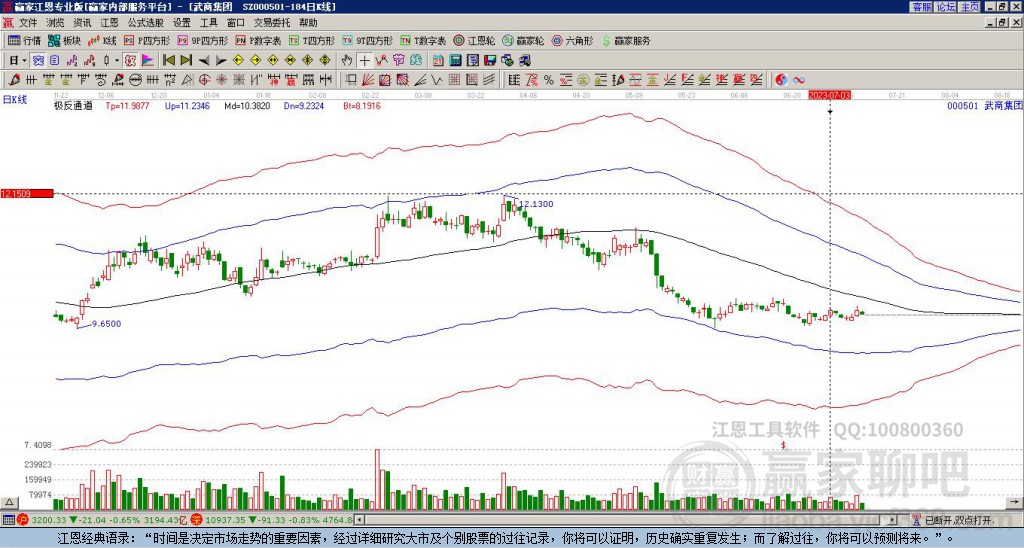Click the yin-yang icon
The width and height of the screenshot is (1024, 548).
pos(781,80)
